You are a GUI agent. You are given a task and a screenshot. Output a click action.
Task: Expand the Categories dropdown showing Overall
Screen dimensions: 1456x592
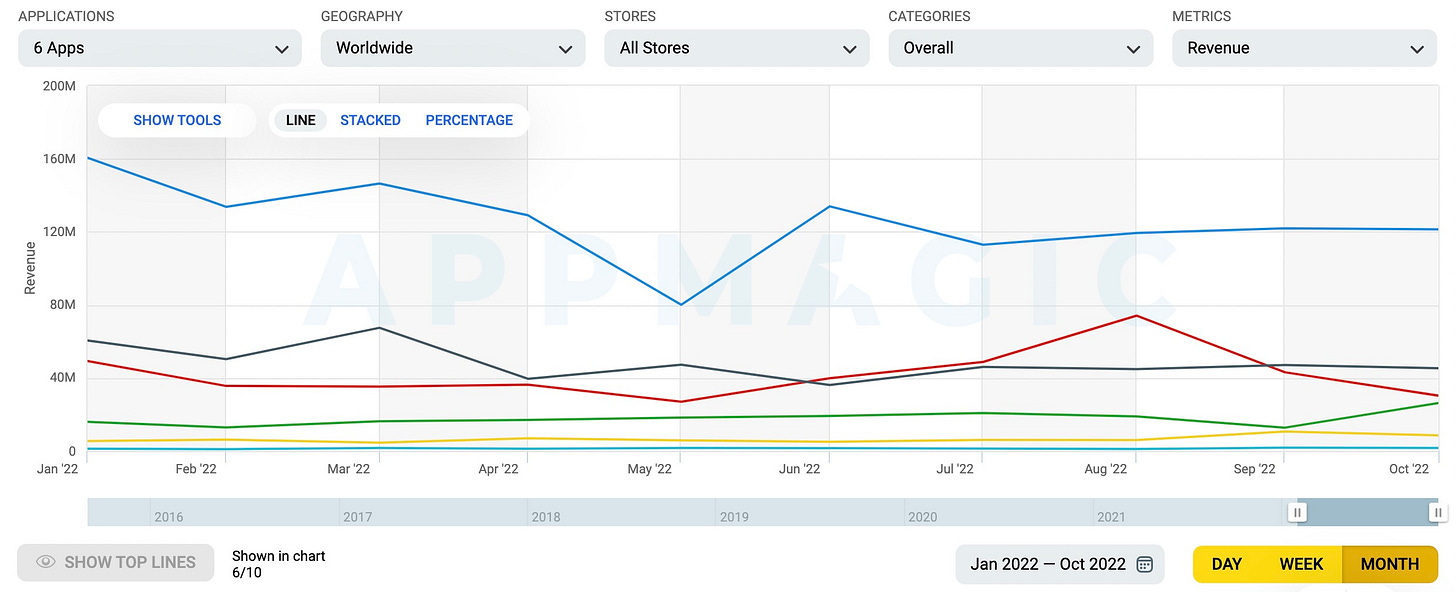[x=1021, y=48]
